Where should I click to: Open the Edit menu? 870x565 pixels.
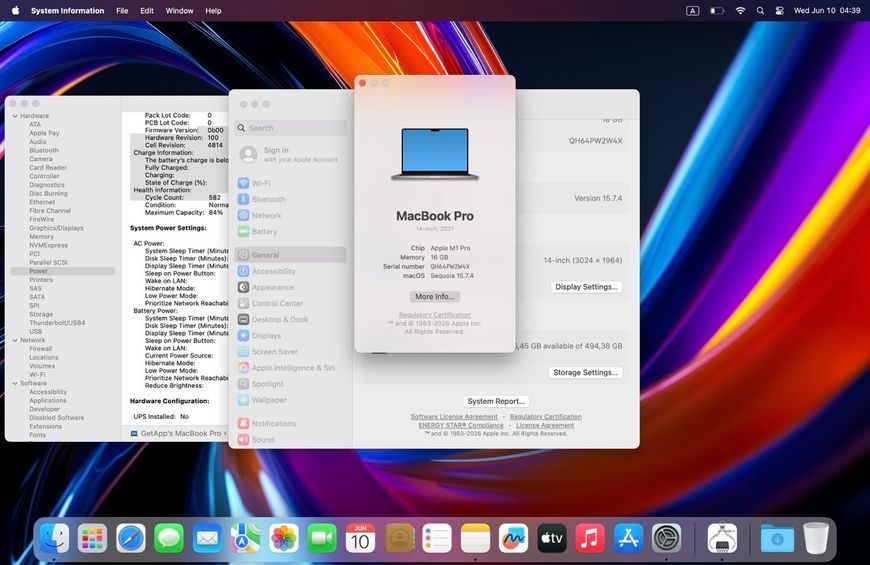(x=147, y=11)
